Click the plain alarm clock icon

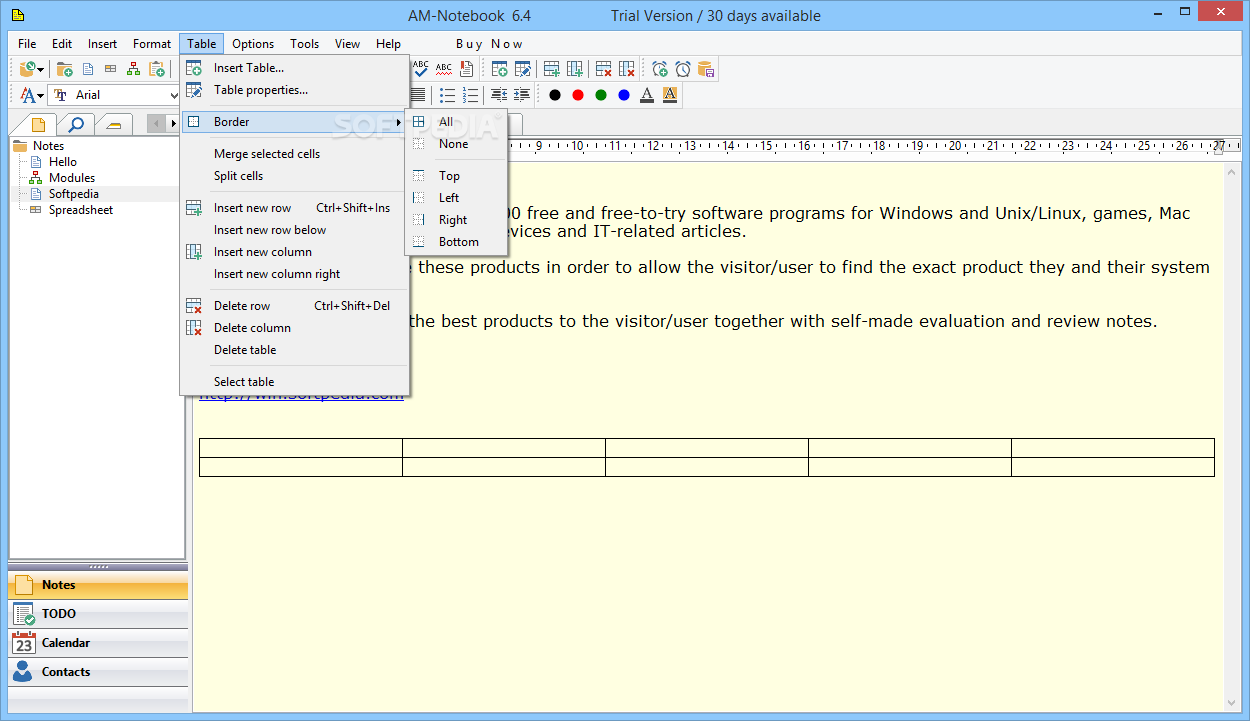[x=683, y=69]
